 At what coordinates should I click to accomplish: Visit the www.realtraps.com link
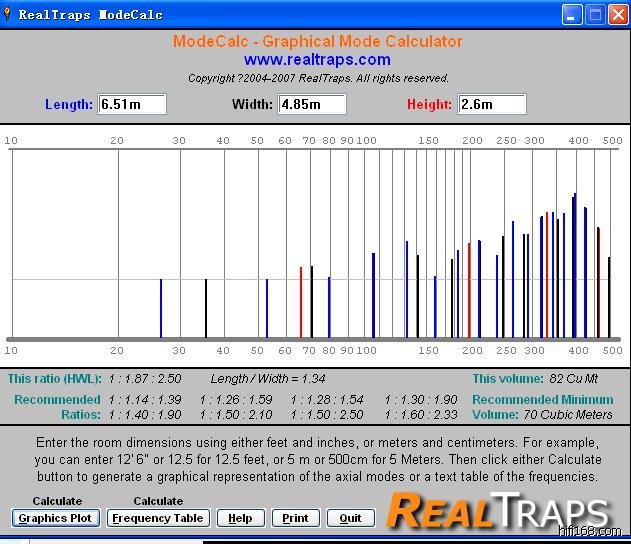317,60
